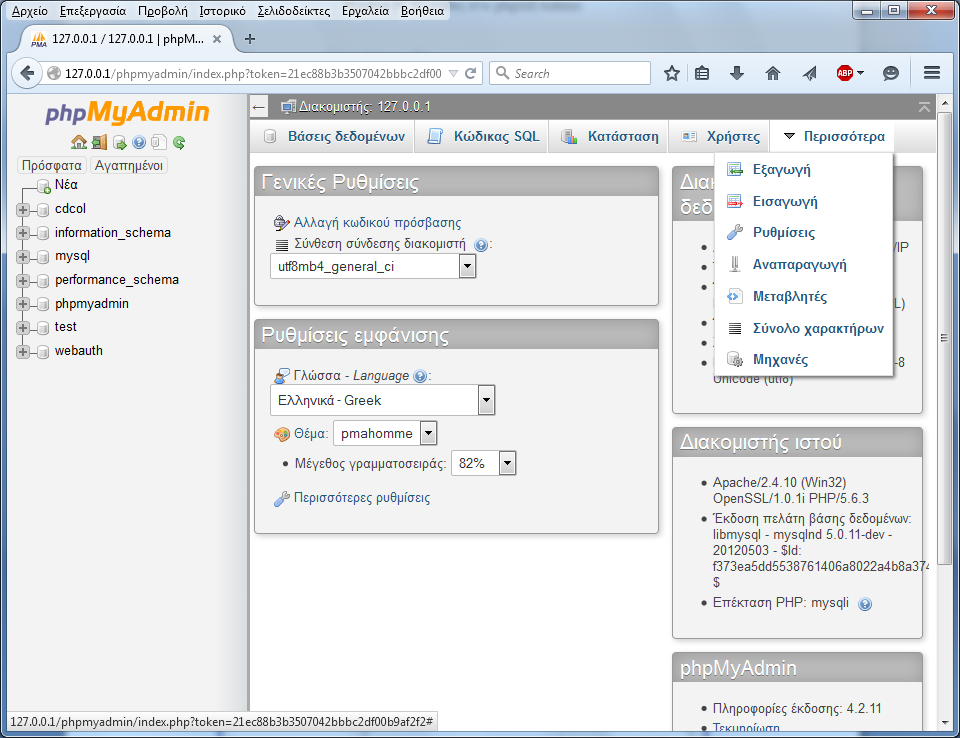Open the Σελιδοδείκτες menu
The height and width of the screenshot is (738, 960).
click(x=294, y=11)
